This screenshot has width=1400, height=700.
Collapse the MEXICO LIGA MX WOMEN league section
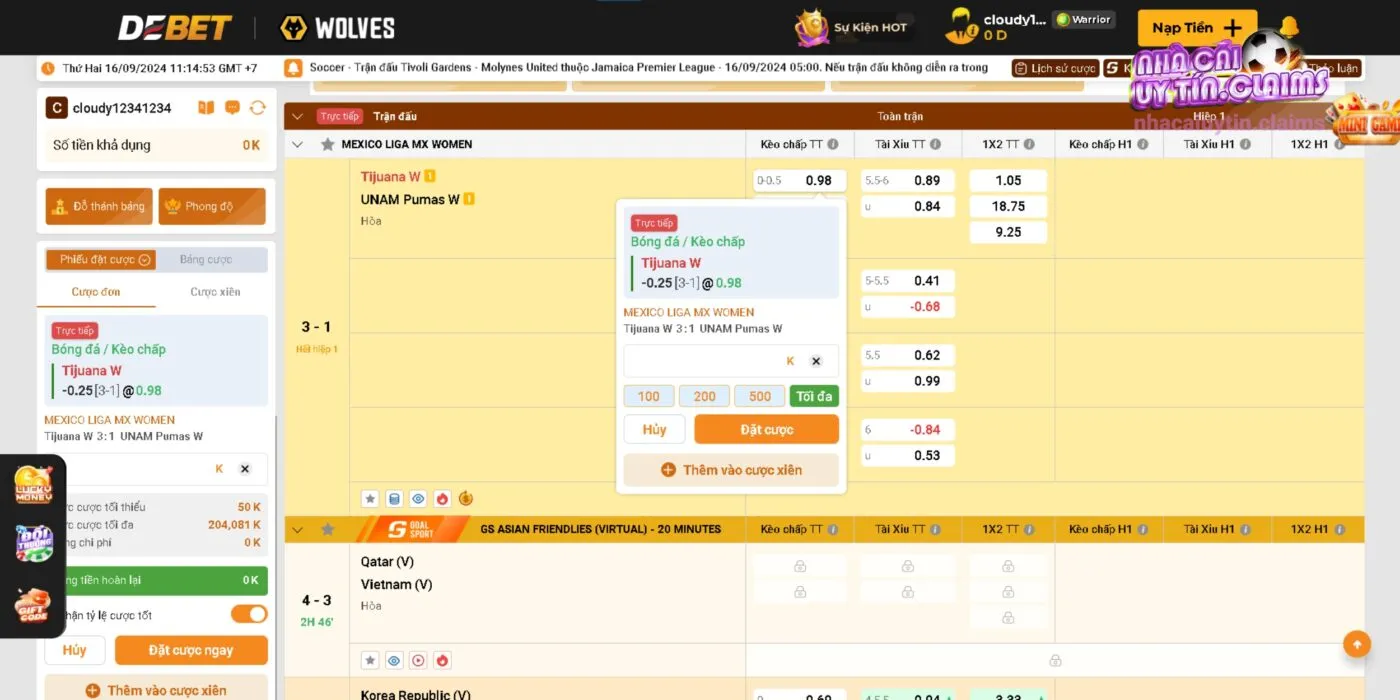coord(296,144)
